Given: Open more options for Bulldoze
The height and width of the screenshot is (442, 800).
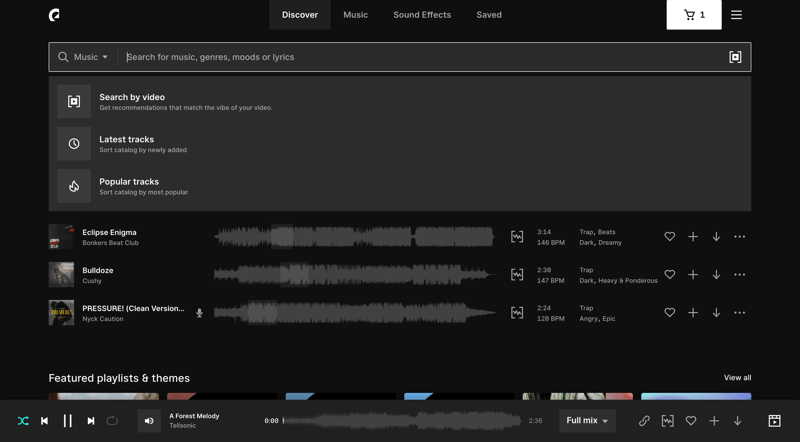Looking at the screenshot, I should 739,275.
